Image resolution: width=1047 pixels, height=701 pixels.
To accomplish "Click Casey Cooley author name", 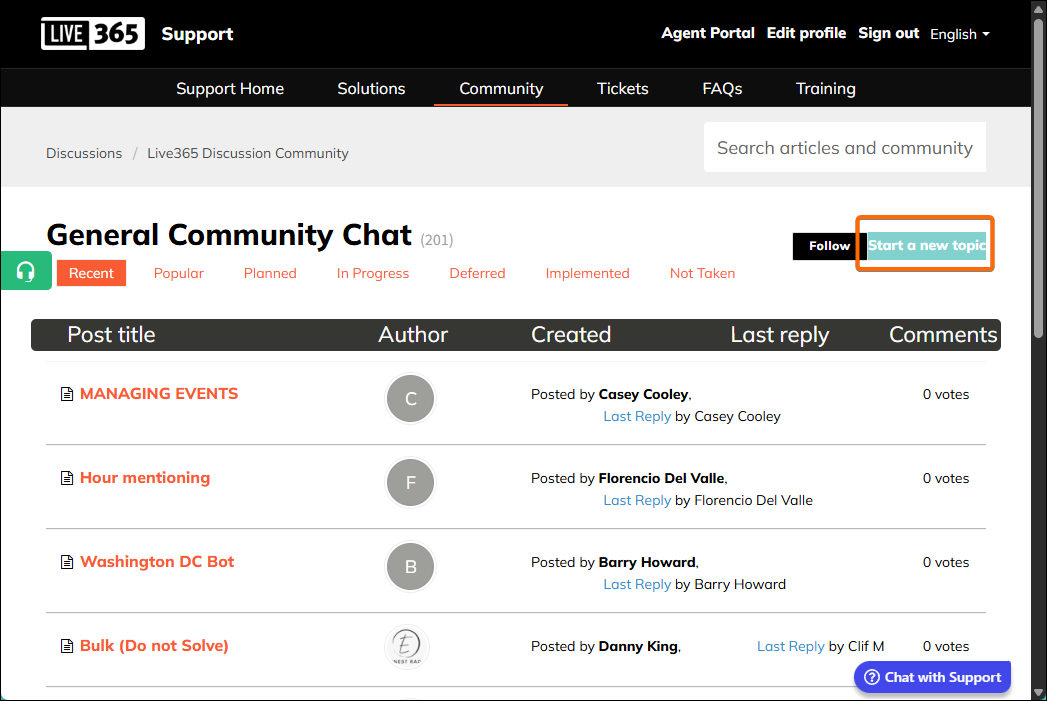I will 643,395.
